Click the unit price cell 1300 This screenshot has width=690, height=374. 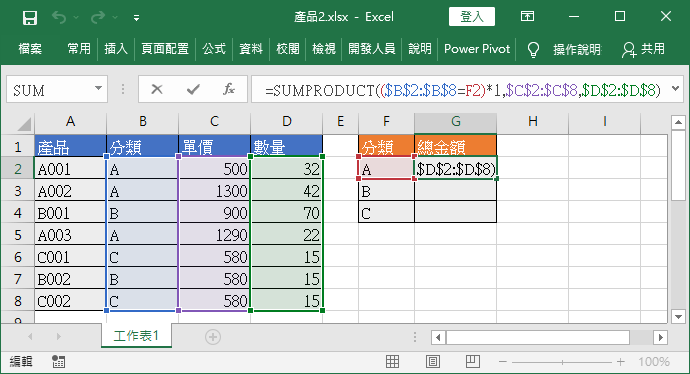214,191
